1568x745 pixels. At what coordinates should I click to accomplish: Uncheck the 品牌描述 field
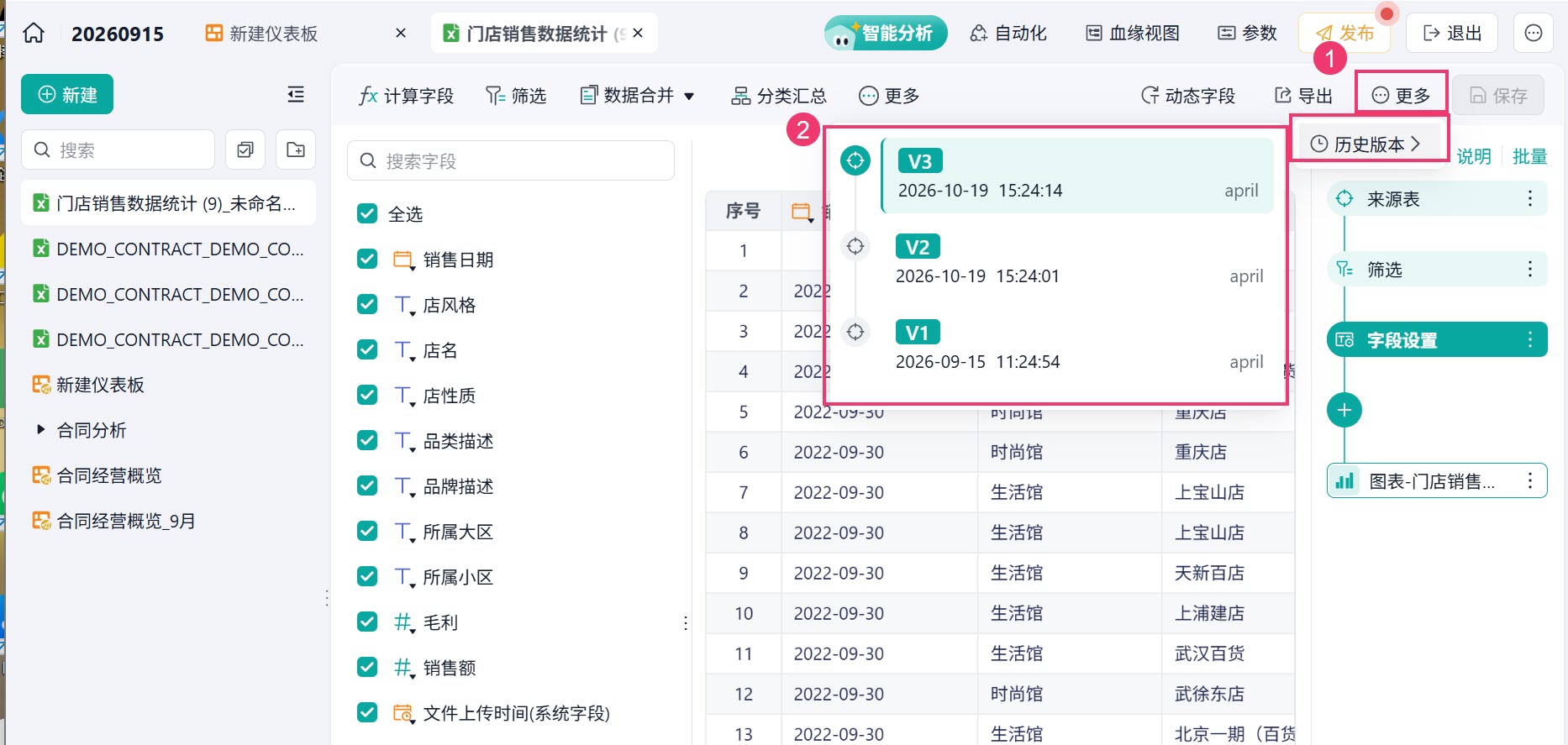pos(367,485)
